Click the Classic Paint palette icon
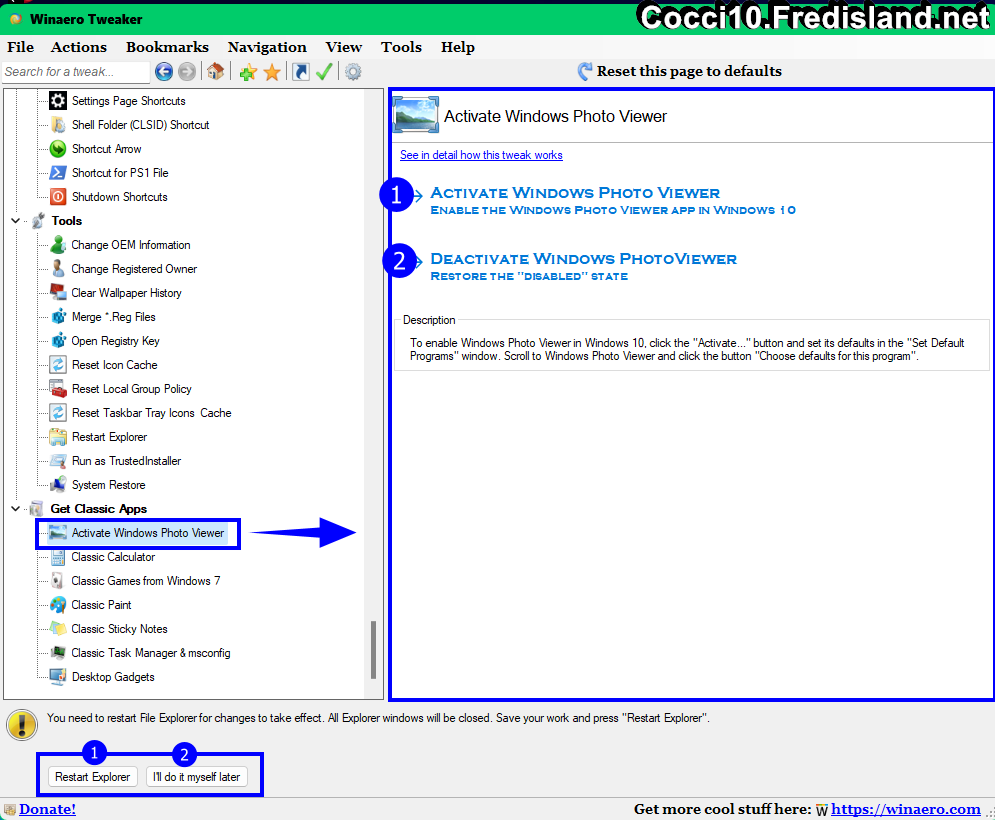This screenshot has height=820, width=995. coord(58,605)
